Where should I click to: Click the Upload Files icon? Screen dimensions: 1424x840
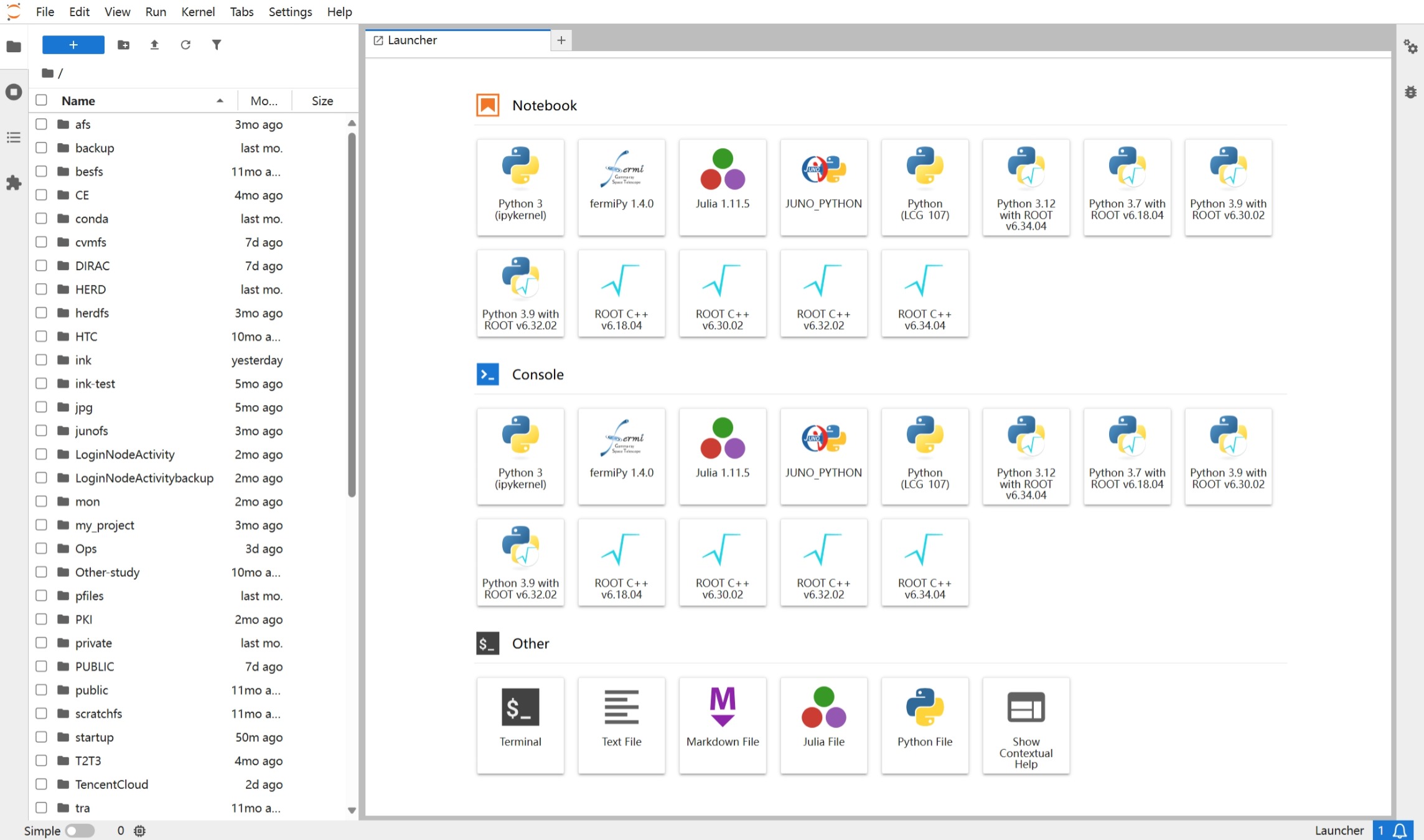click(x=154, y=45)
